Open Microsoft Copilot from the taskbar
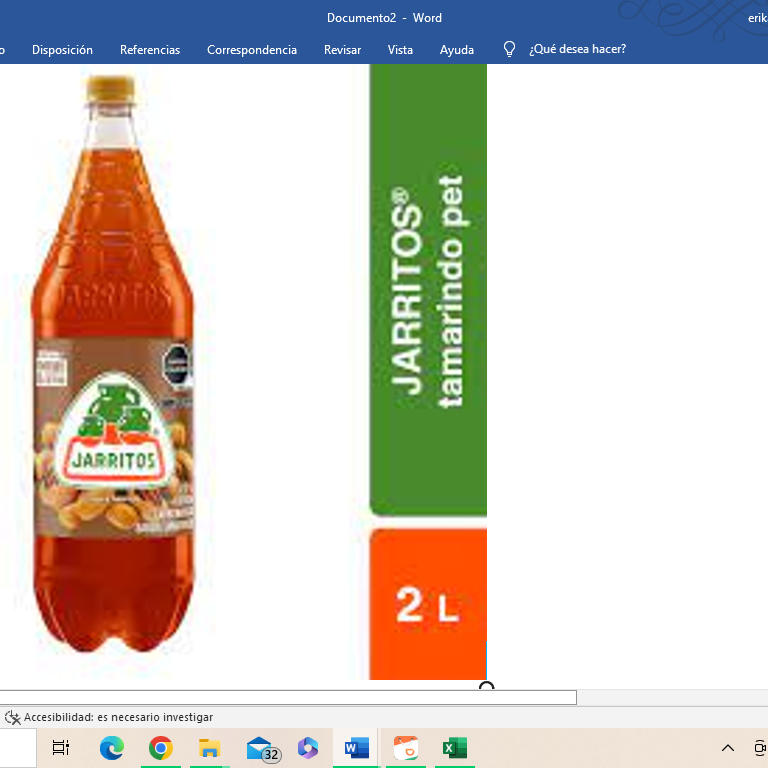The width and height of the screenshot is (768, 768). pos(308,748)
